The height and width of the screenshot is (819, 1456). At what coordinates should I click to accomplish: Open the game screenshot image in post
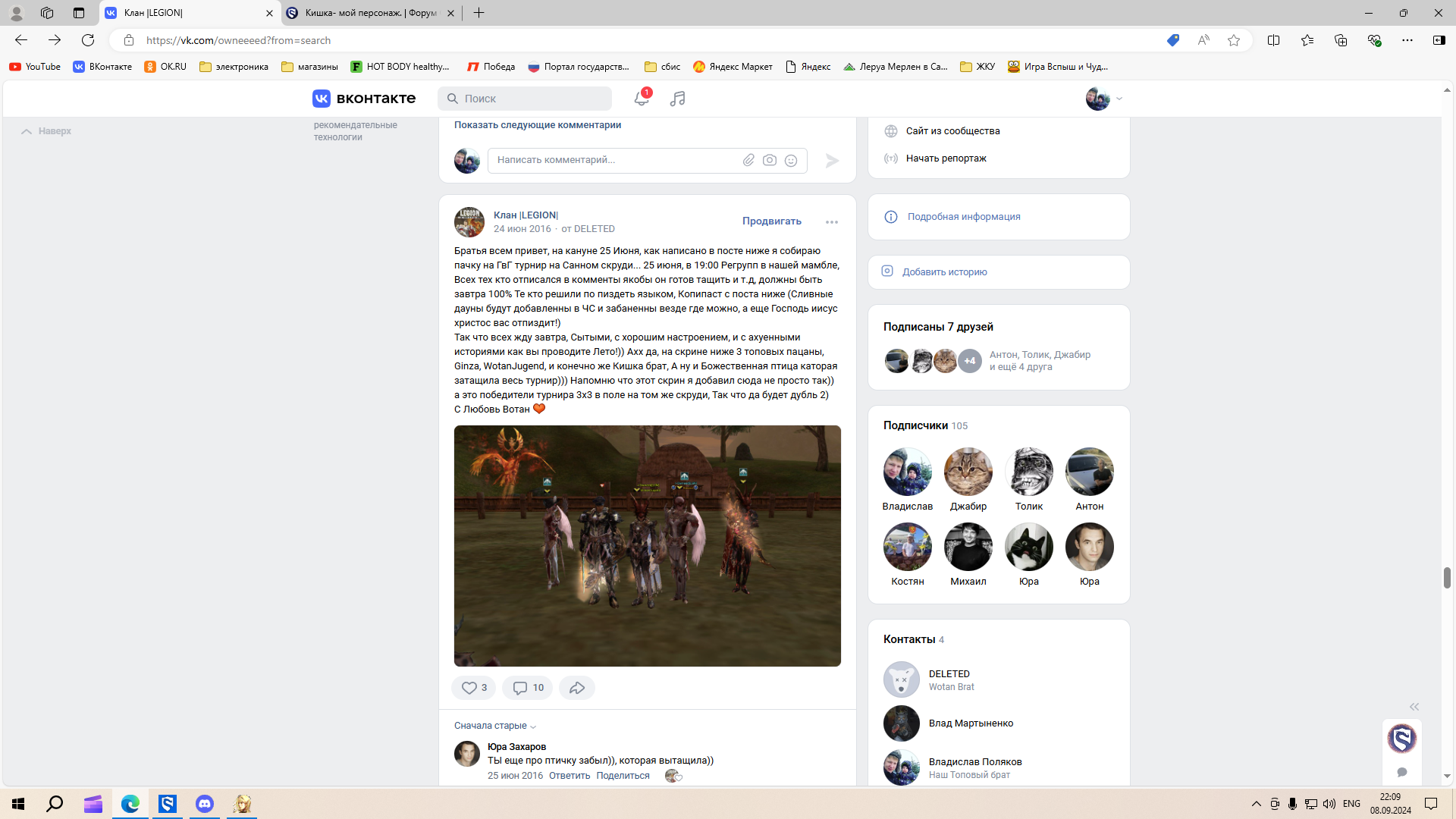647,546
